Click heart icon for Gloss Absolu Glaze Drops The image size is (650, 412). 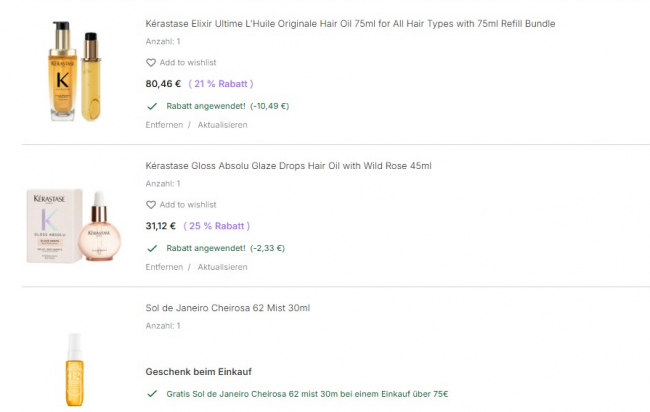pos(151,205)
